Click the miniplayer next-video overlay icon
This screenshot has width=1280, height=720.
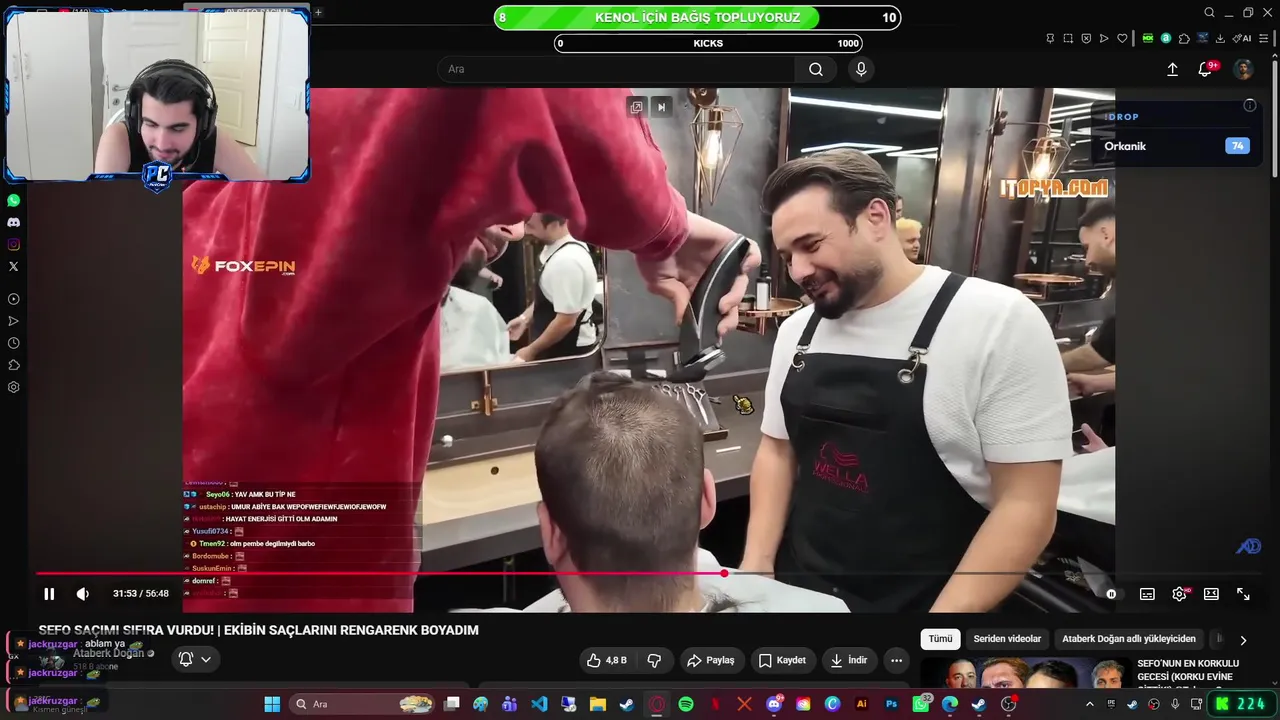click(x=661, y=107)
